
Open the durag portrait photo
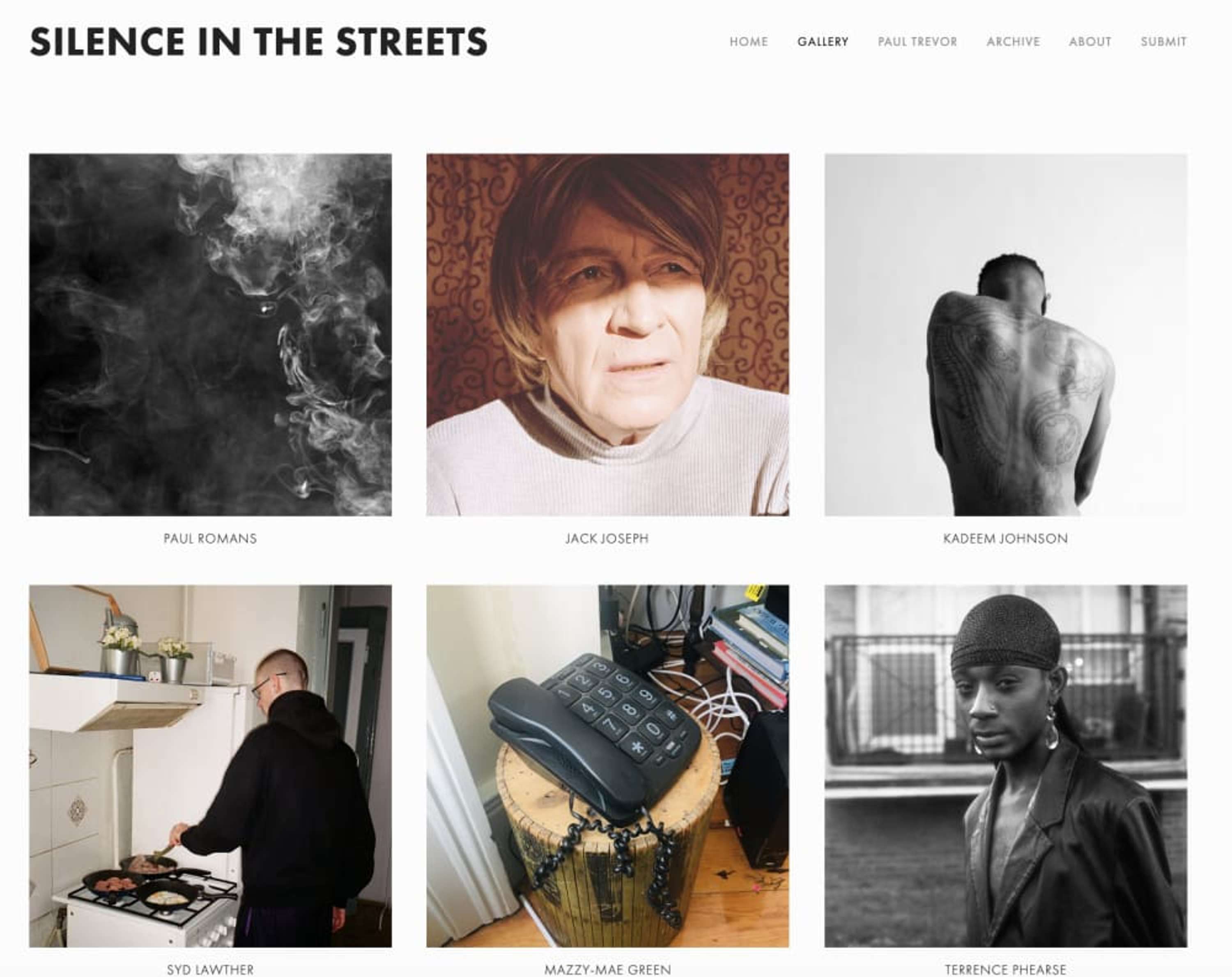[1006, 766]
